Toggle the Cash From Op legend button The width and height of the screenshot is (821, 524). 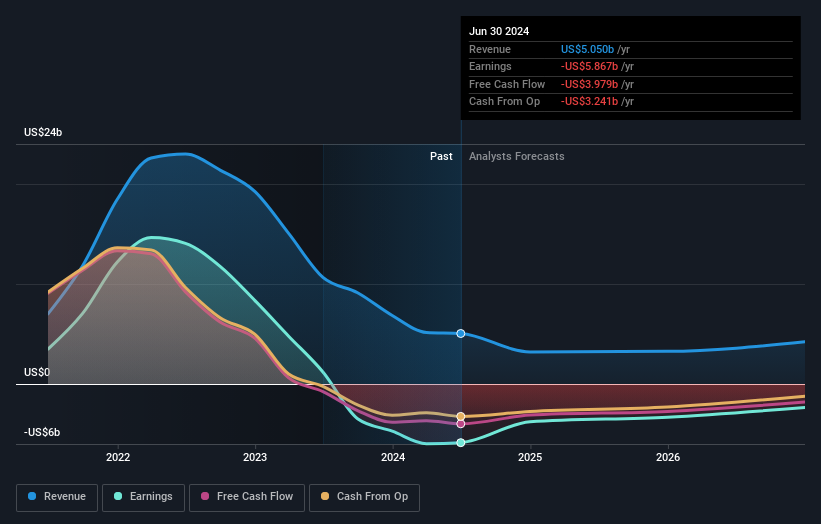pos(364,497)
